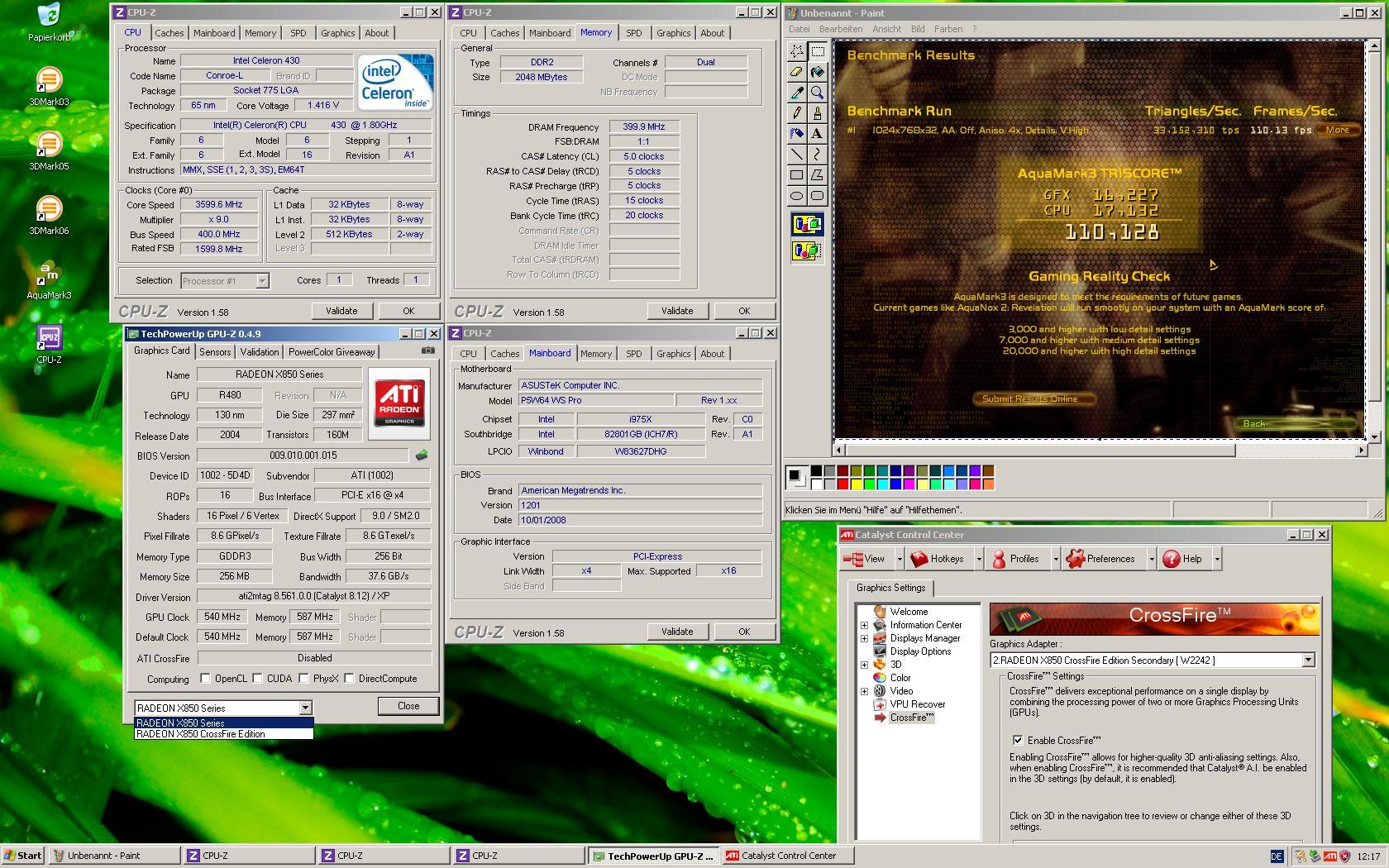
Task: Select the Pencil tool in Paint
Action: (796, 113)
